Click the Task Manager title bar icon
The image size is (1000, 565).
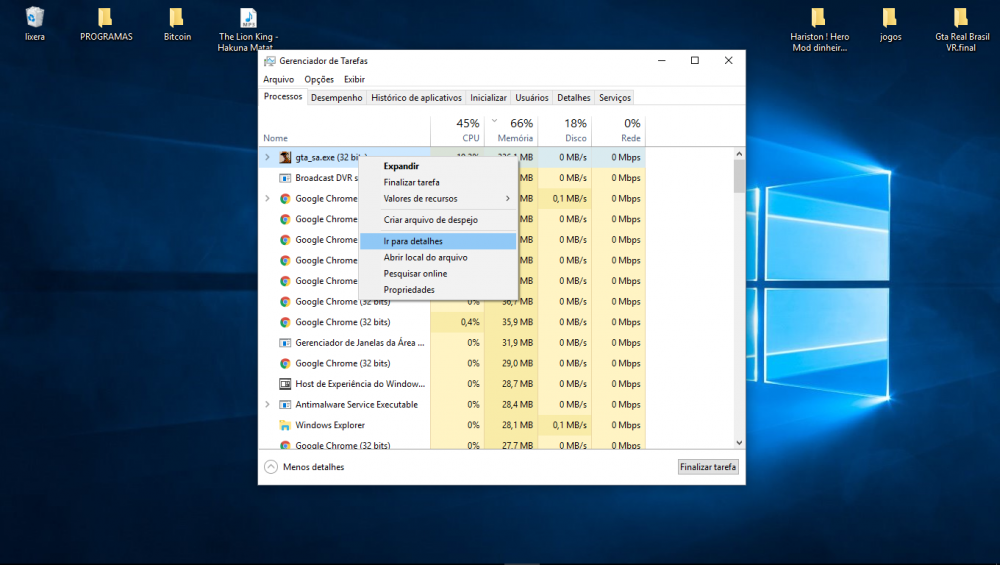pyautogui.click(x=270, y=61)
